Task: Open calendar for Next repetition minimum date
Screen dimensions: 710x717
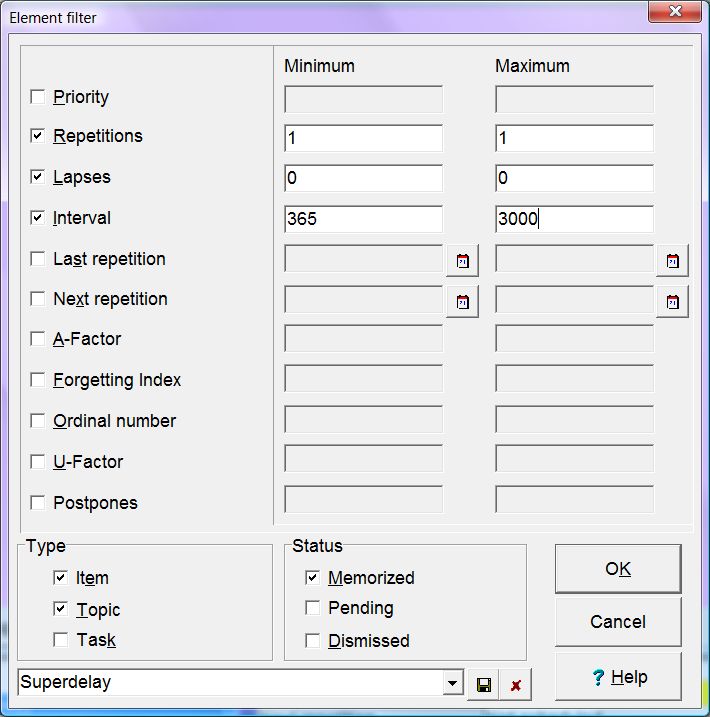Action: [x=462, y=301]
